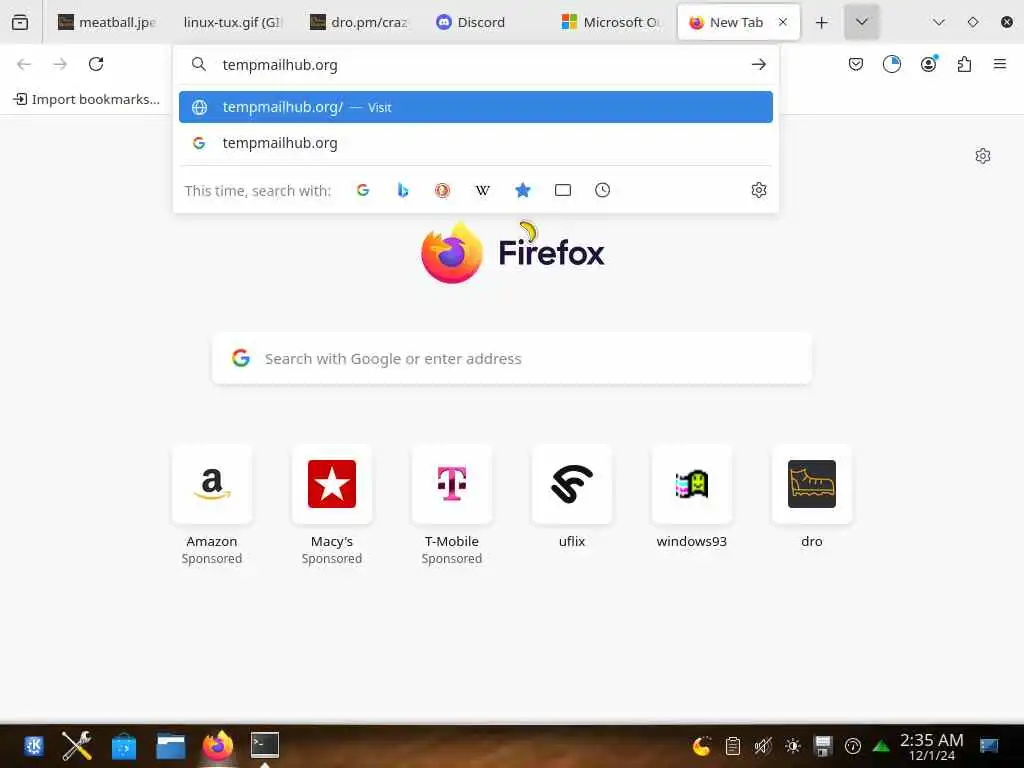The height and width of the screenshot is (768, 1024).
Task: Toggle the muted volume tray icon
Action: coord(762,745)
